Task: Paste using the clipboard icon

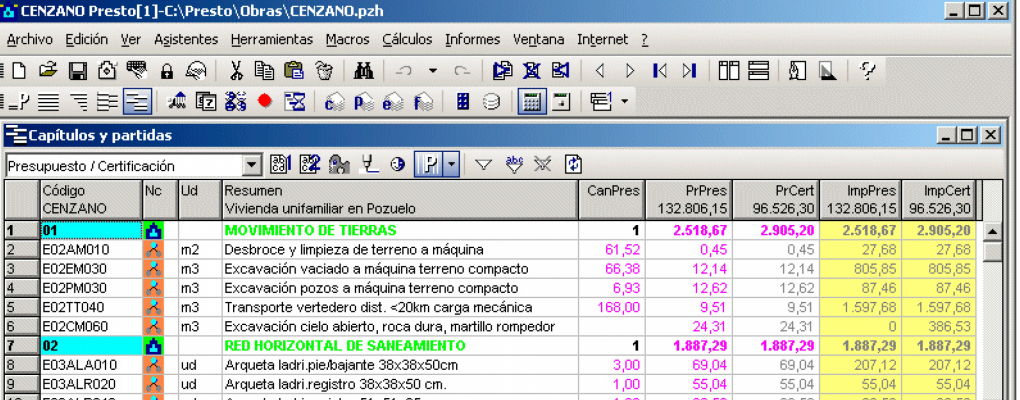Action: click(295, 70)
